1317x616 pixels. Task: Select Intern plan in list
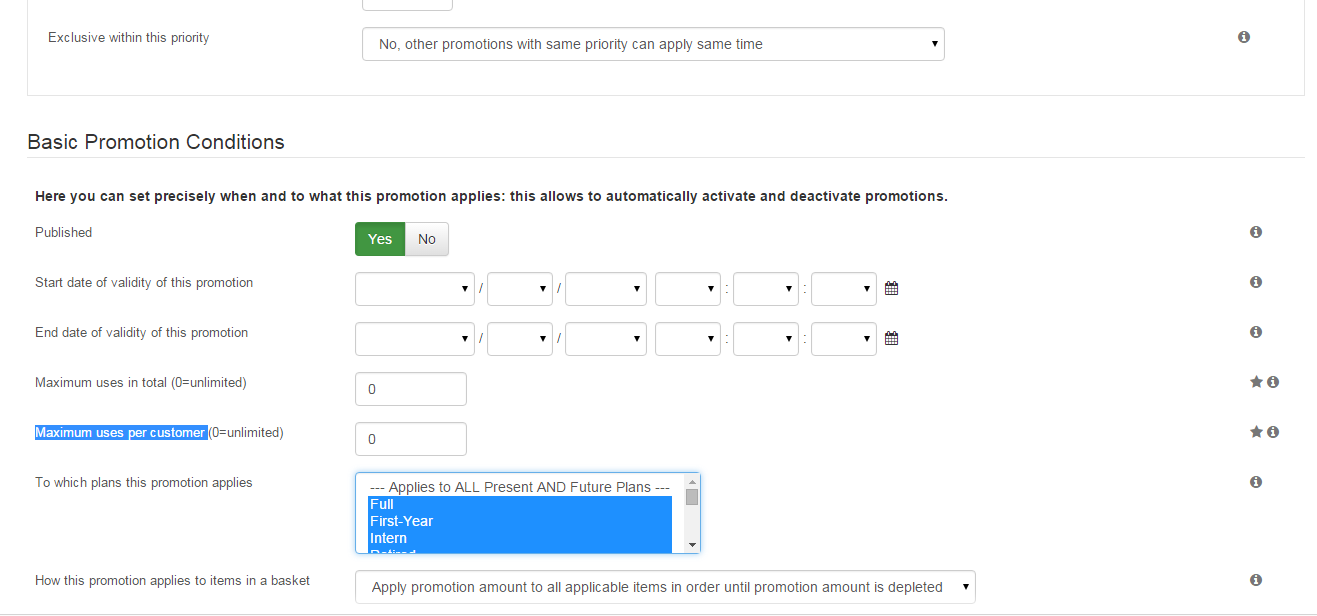coord(519,538)
